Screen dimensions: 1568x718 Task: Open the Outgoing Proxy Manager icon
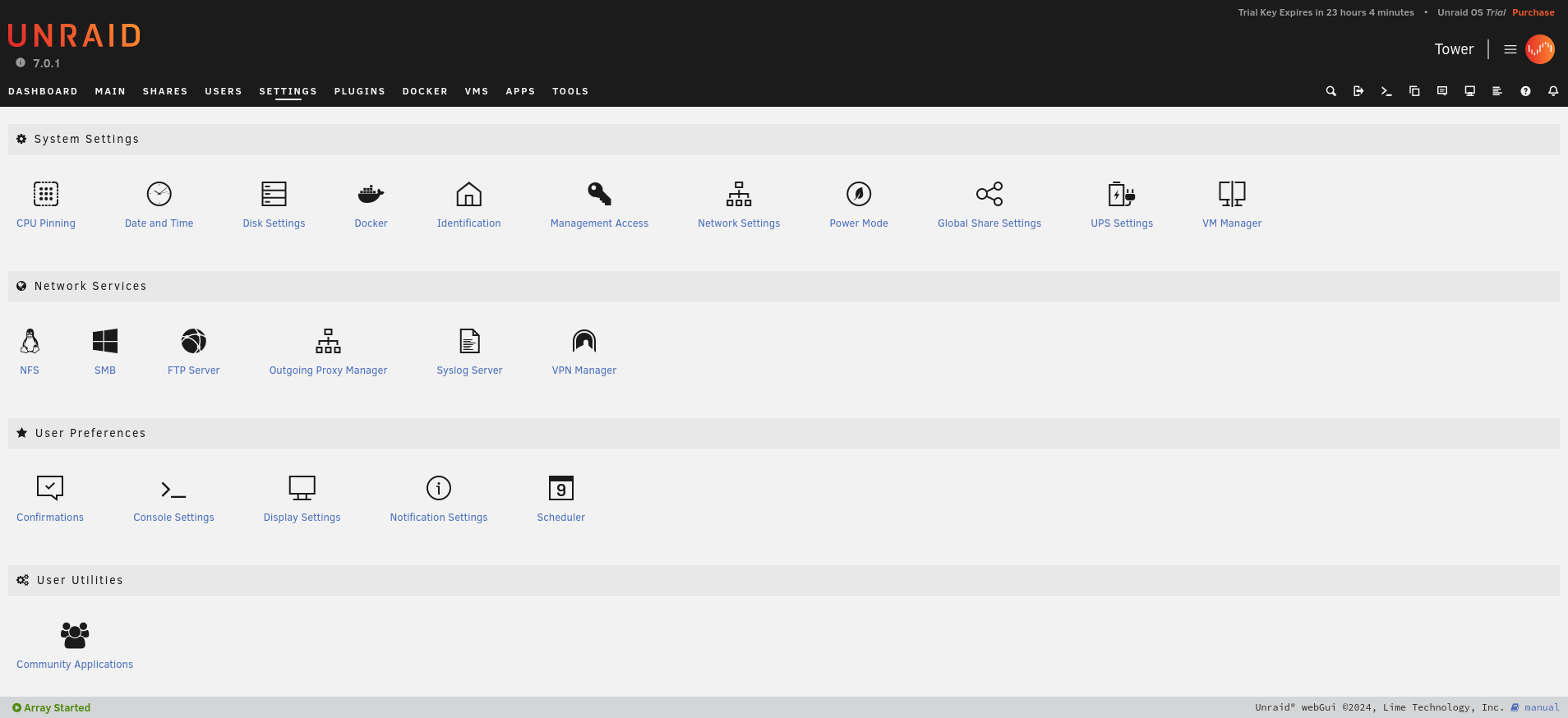click(x=328, y=341)
